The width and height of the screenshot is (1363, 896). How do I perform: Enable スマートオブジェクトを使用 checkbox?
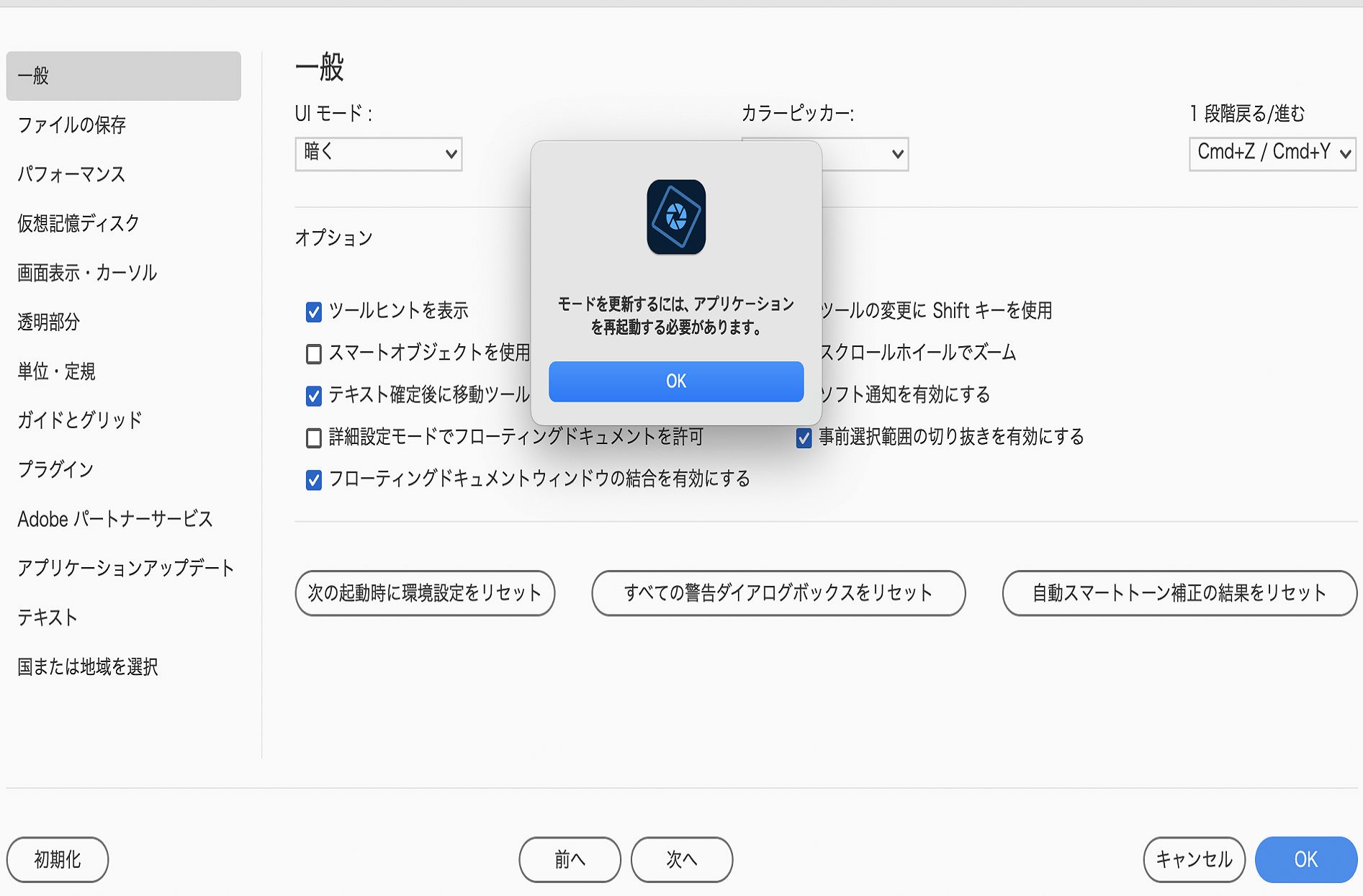pyautogui.click(x=314, y=353)
